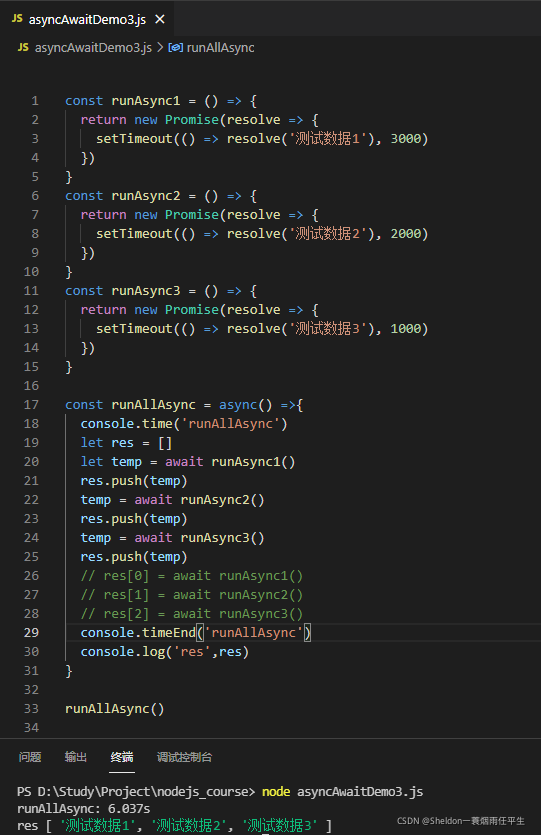Switch to the 调试控制台 panel tab
This screenshot has height=835, width=541.
184,757
